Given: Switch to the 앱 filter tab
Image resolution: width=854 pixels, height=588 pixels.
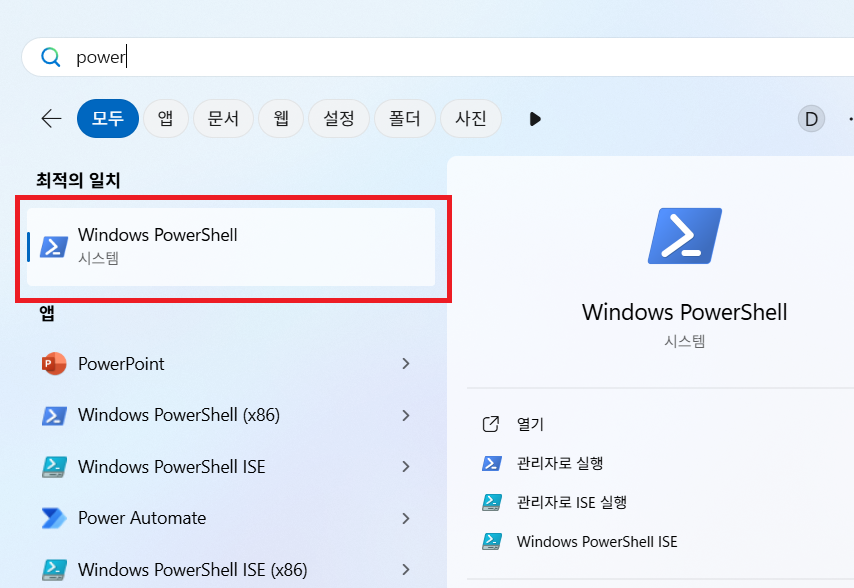Looking at the screenshot, I should pos(165,118).
